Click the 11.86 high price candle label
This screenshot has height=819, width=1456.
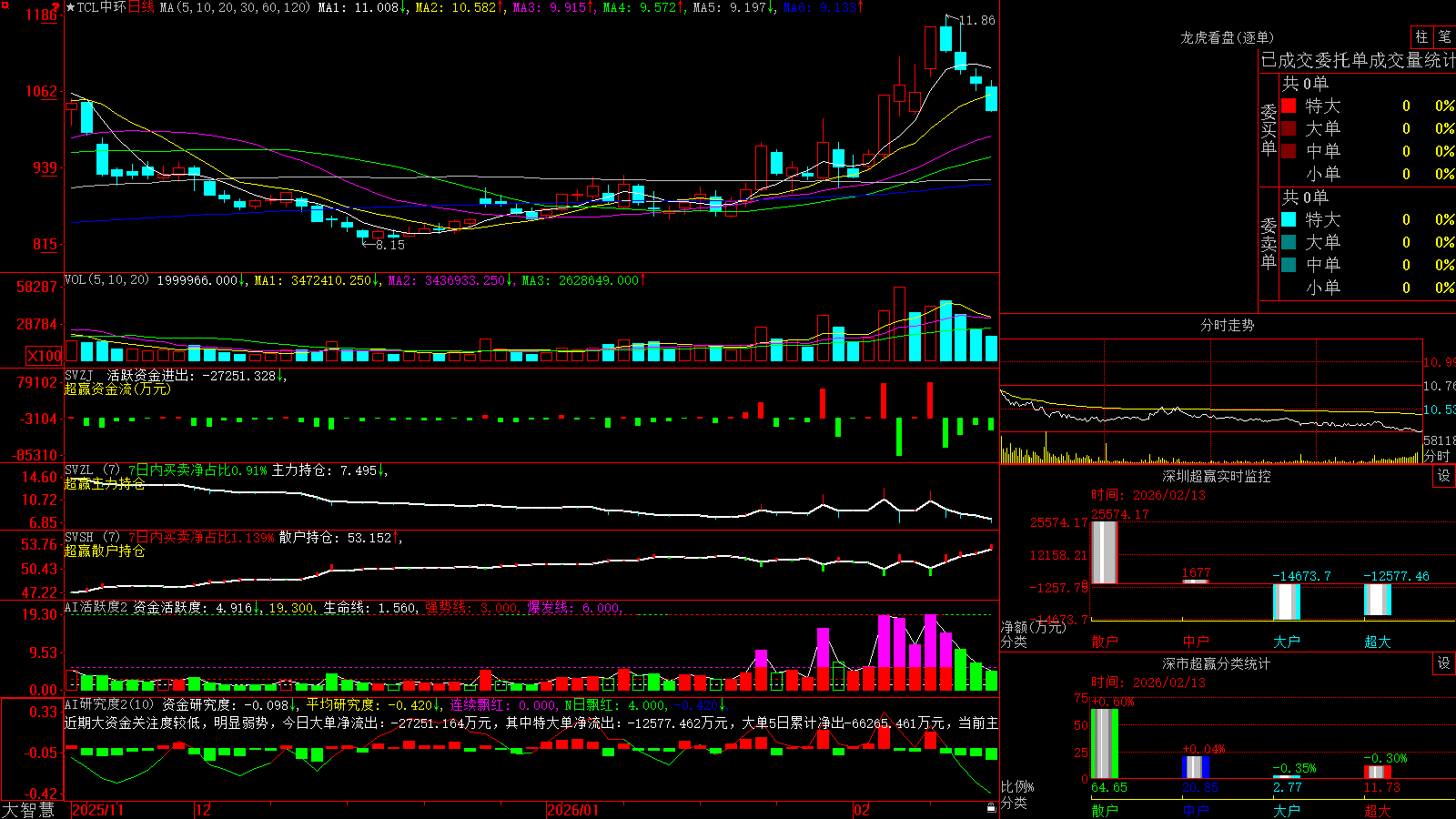[977, 20]
